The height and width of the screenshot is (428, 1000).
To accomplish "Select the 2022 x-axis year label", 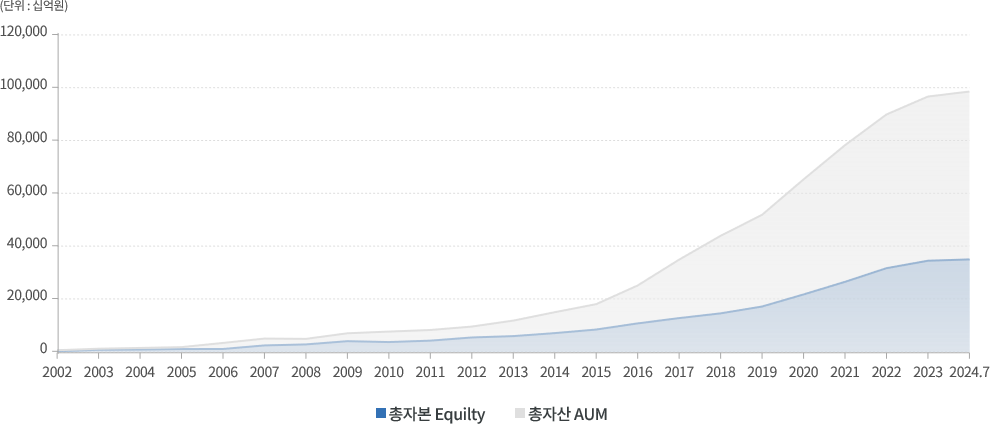I will coord(886,373).
